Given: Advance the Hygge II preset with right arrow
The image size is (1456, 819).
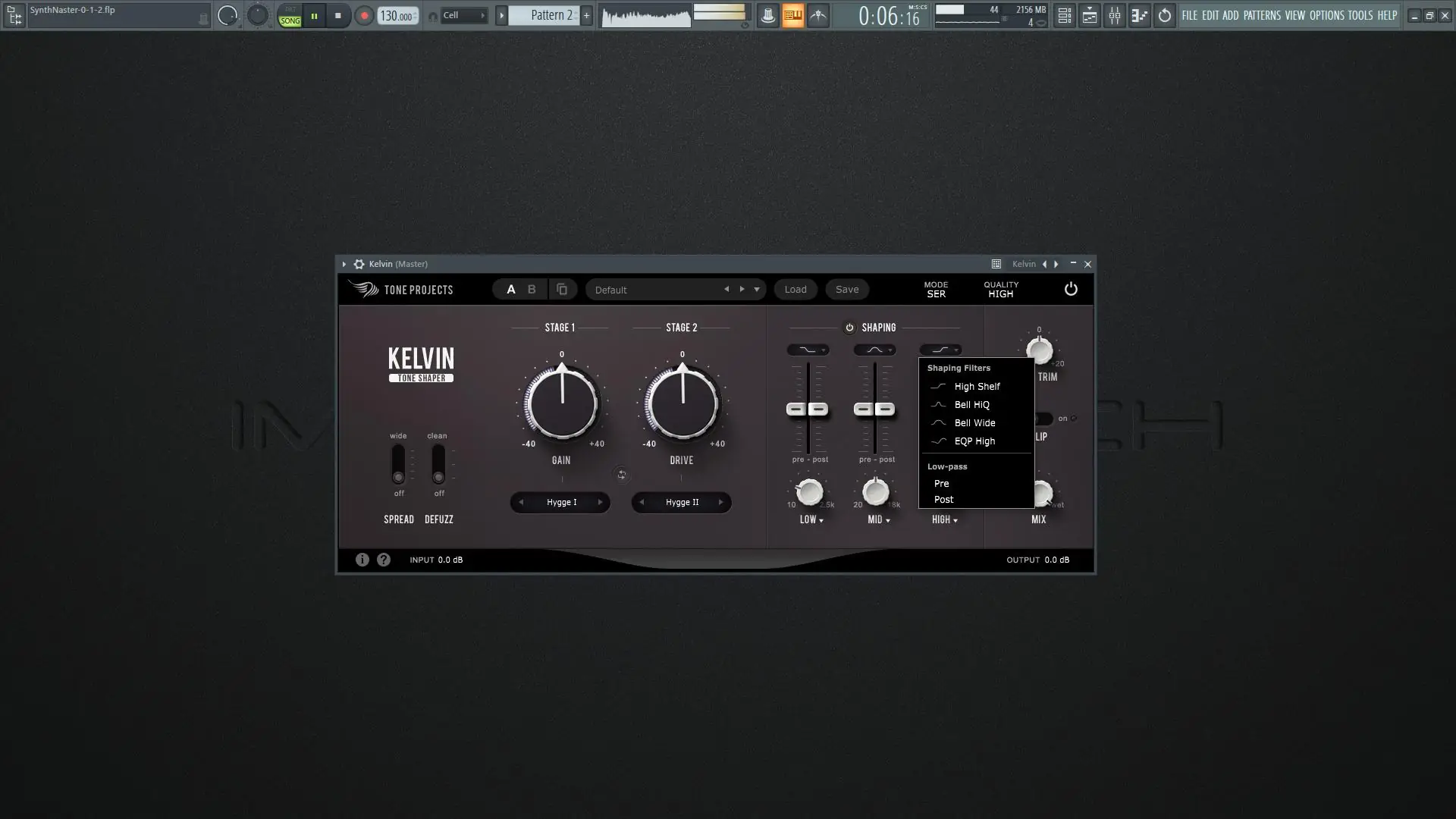Looking at the screenshot, I should [x=720, y=502].
